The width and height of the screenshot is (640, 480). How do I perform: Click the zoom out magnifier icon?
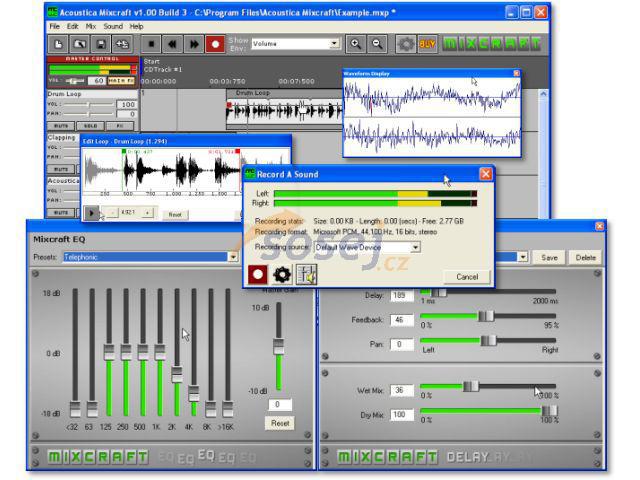tap(377, 44)
